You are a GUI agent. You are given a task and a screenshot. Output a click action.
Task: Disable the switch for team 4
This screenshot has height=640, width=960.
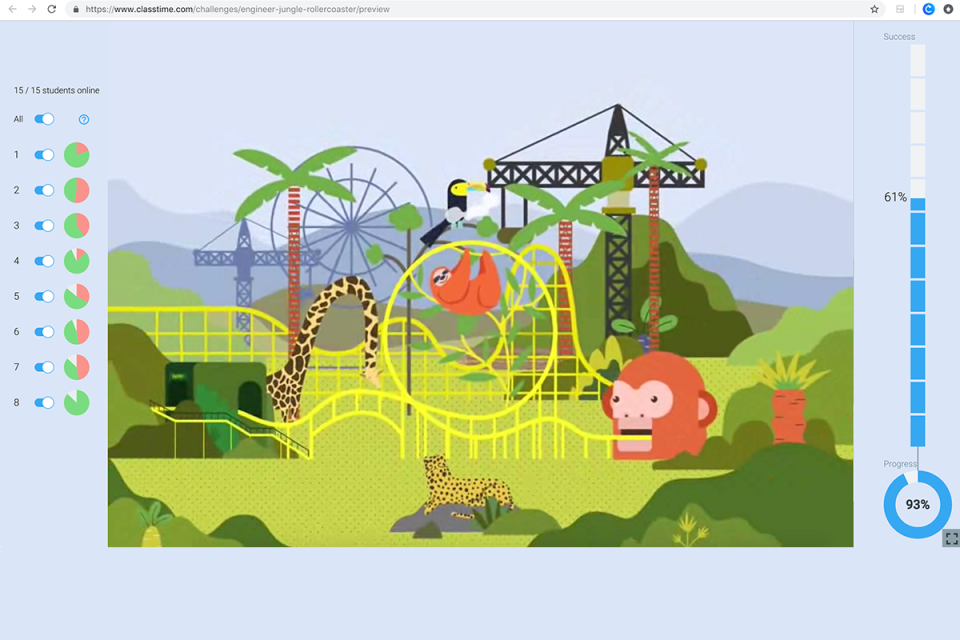coord(44,261)
